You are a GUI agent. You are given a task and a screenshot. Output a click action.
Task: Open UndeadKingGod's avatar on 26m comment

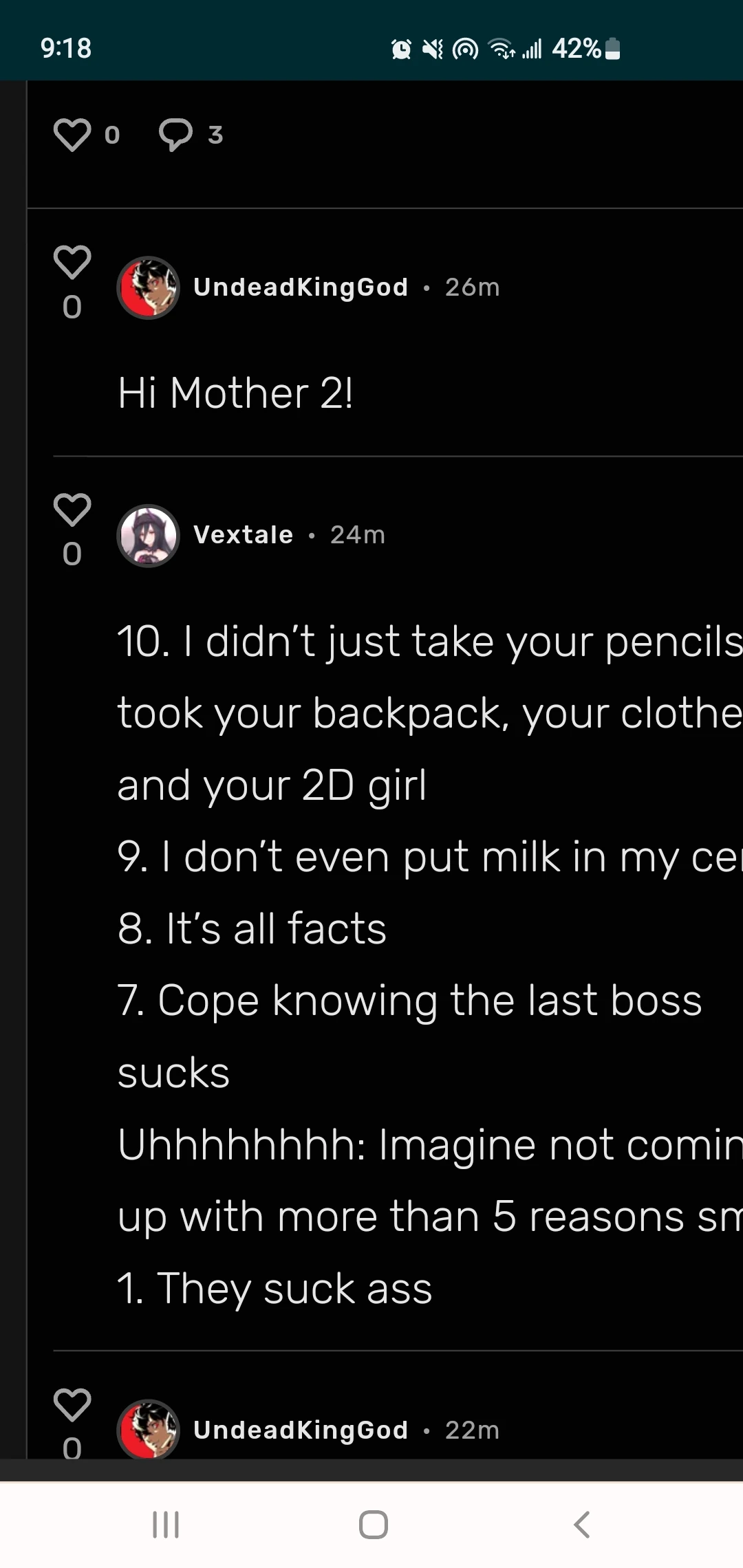[x=149, y=287]
